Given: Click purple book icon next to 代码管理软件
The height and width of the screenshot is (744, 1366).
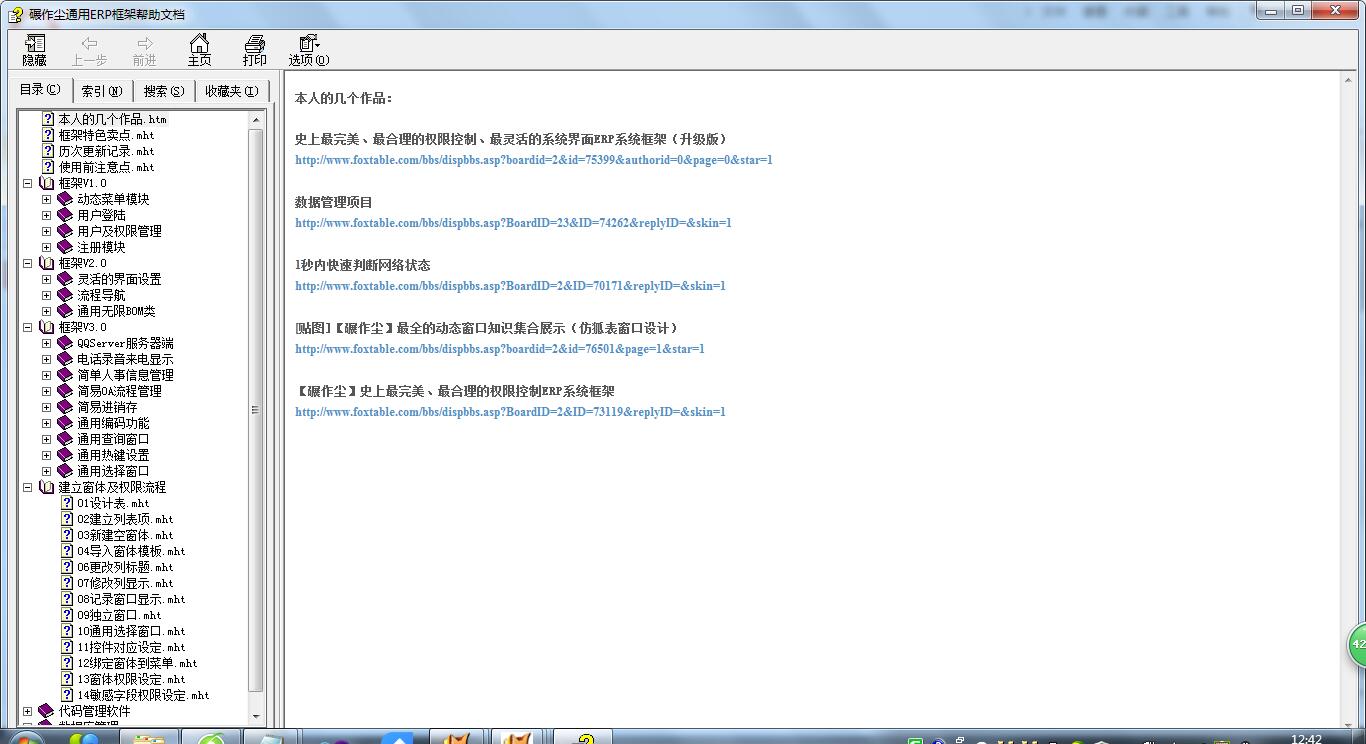Looking at the screenshot, I should tap(47, 711).
